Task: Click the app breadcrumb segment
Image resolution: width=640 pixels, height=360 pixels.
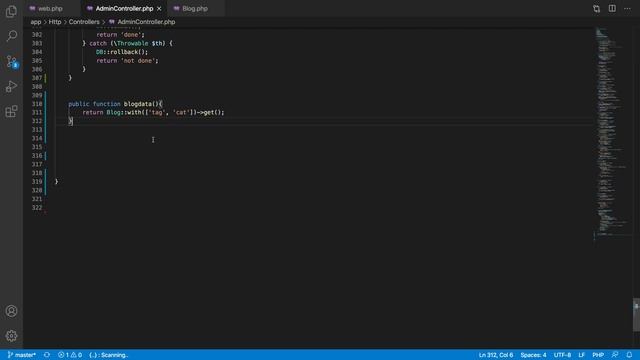Action: click(36, 22)
